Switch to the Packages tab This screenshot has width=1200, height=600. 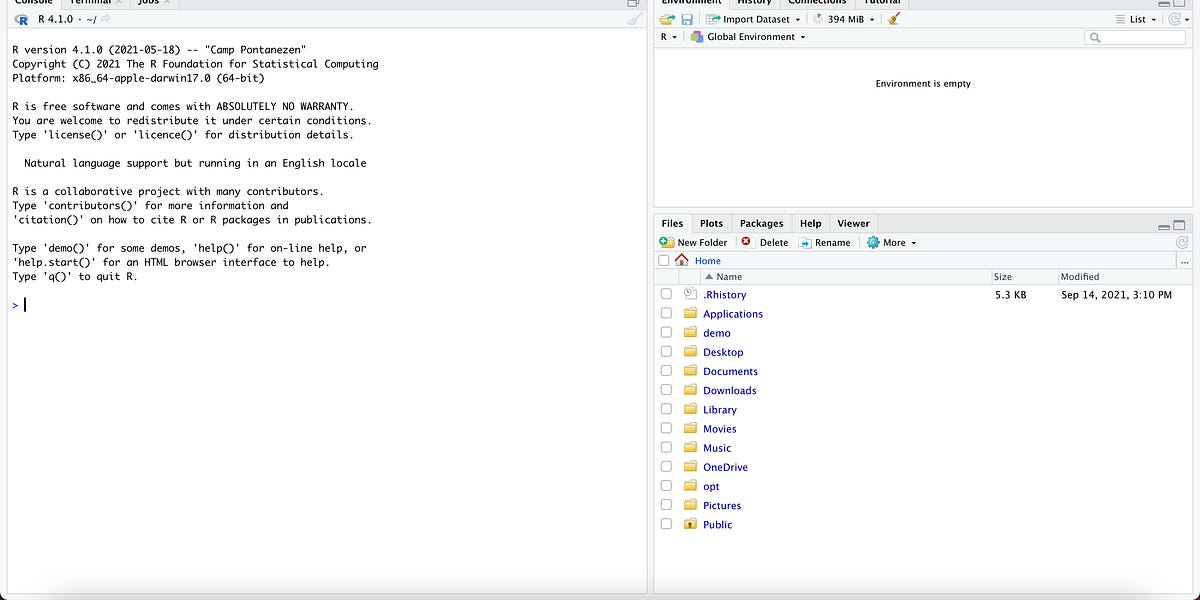(761, 223)
